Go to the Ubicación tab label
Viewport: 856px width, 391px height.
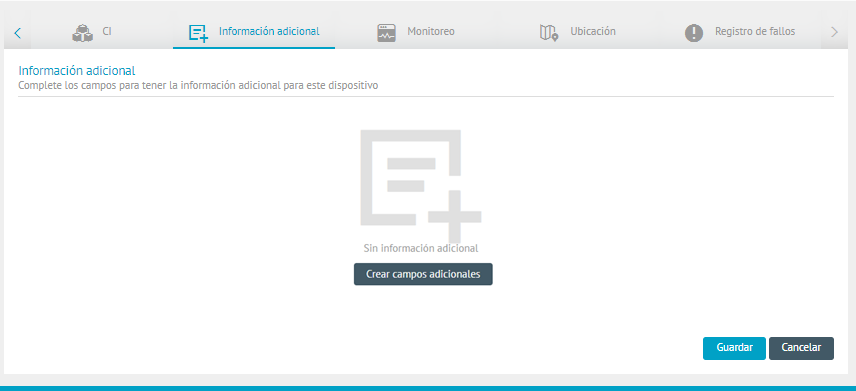tap(593, 31)
